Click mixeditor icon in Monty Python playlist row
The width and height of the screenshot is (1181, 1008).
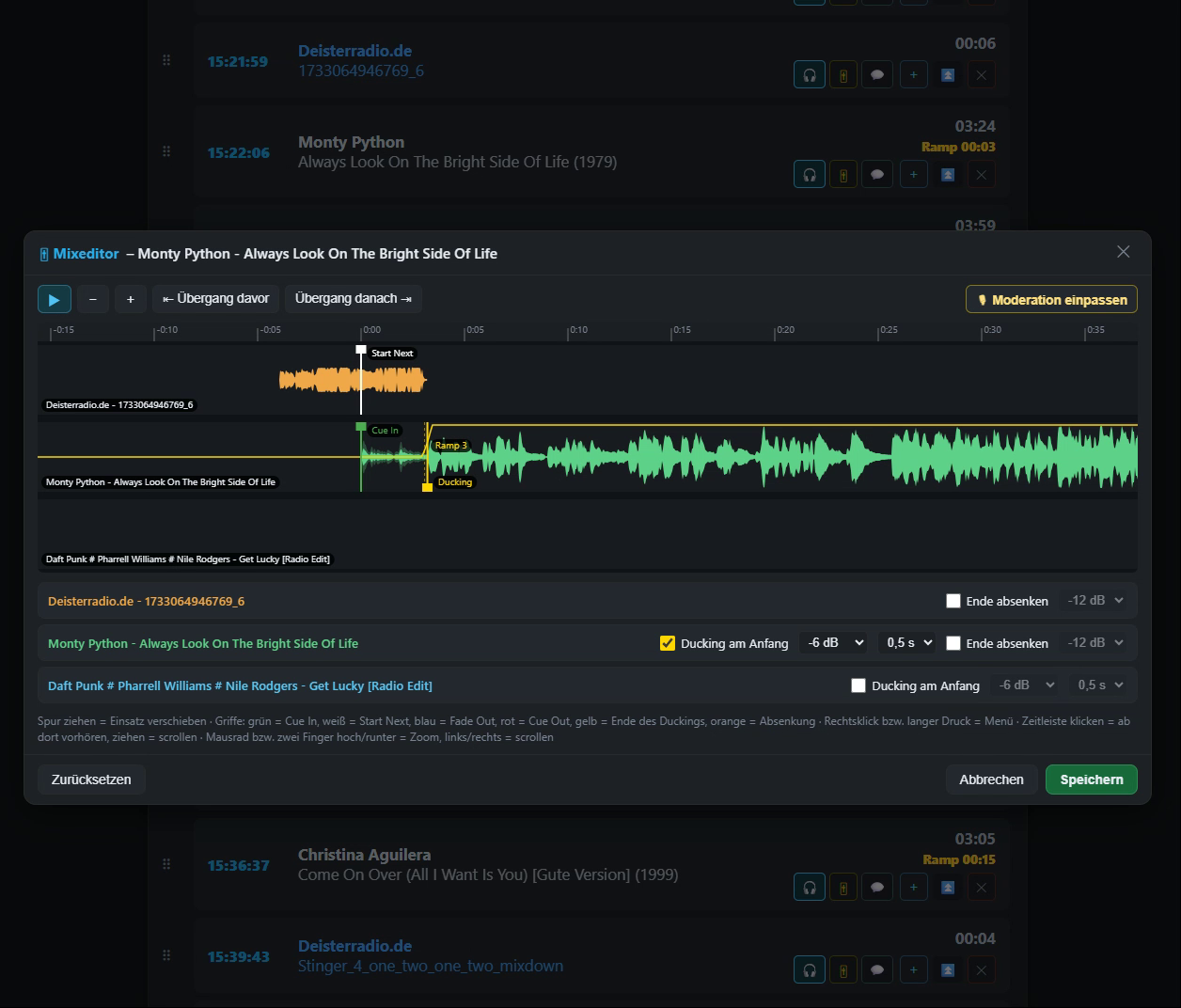coord(843,175)
